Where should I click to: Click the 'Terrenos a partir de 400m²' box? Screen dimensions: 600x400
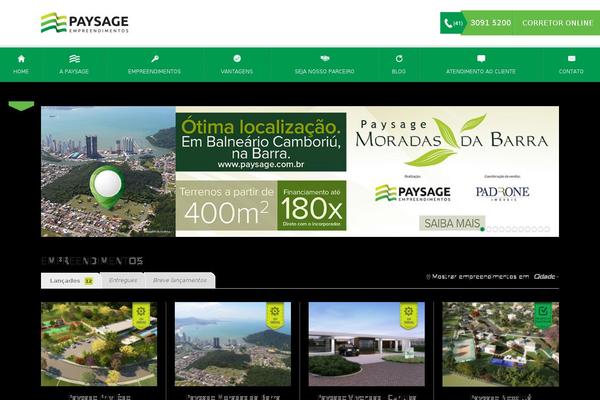pos(226,206)
